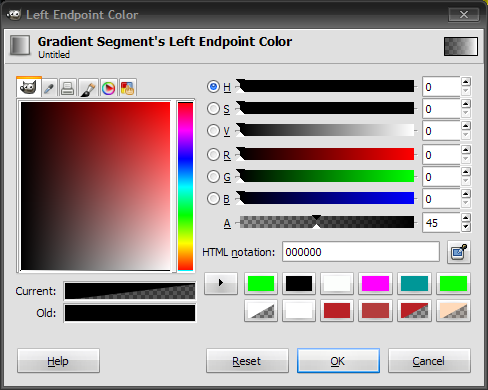The height and width of the screenshot is (390, 488).
Task: Select the V value radio button
Action: [x=213, y=131]
